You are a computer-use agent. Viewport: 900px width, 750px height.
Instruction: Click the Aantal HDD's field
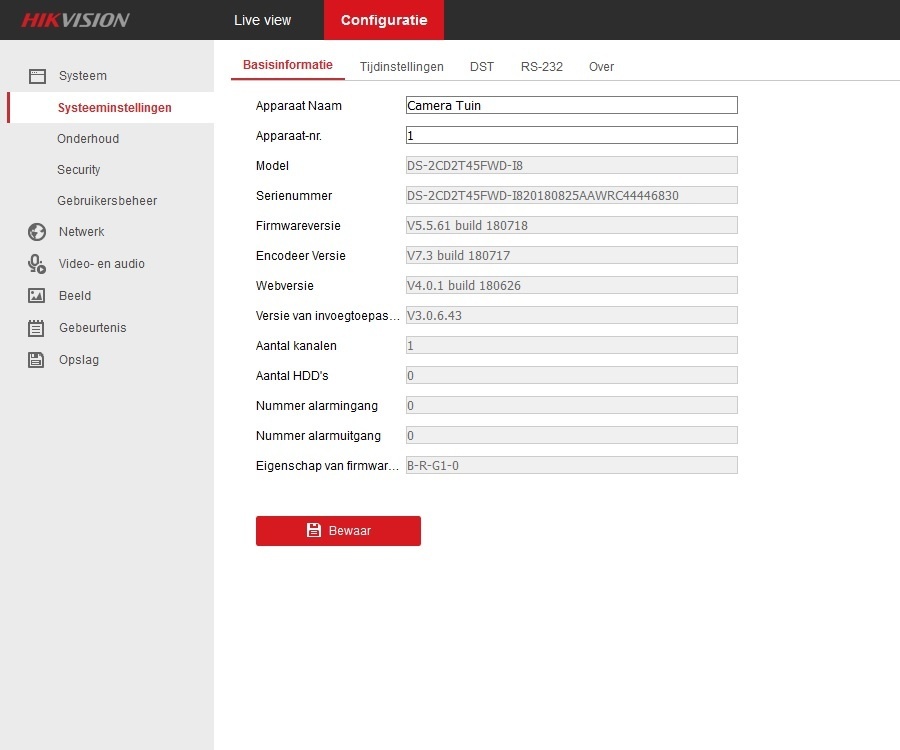(x=572, y=375)
